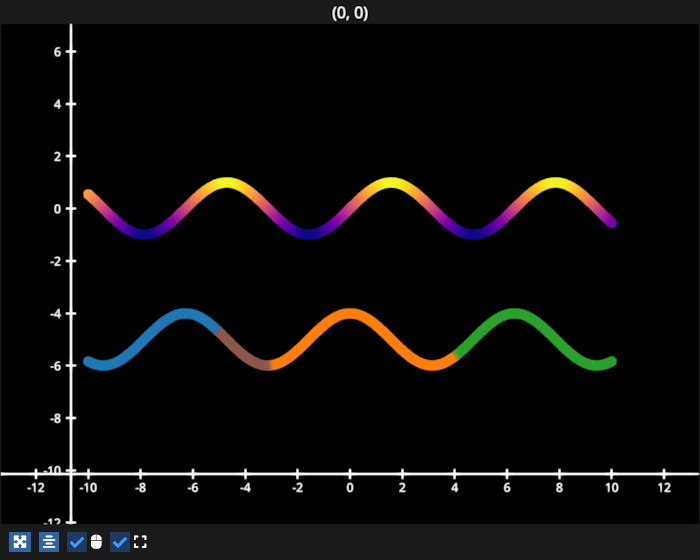Click the x-axis tick label 0
Viewport: 700px width, 560px height.
pyautogui.click(x=350, y=488)
